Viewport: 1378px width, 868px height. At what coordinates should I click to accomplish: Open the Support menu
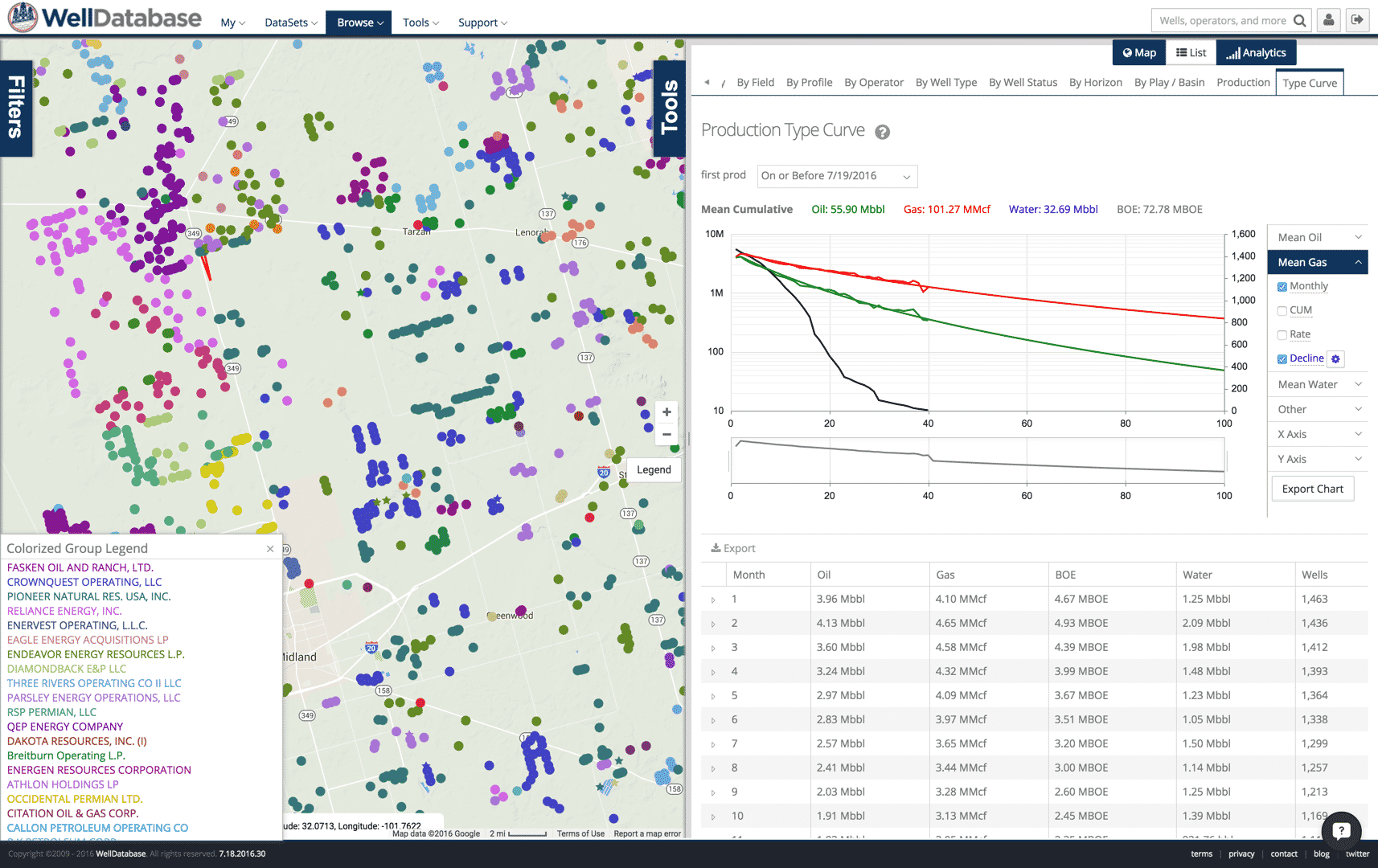click(482, 23)
